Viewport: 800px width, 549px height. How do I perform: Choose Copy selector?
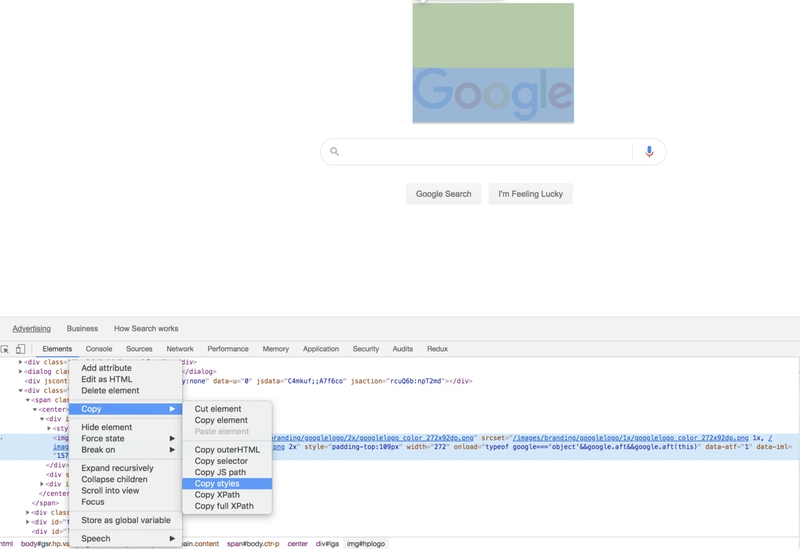click(227, 461)
